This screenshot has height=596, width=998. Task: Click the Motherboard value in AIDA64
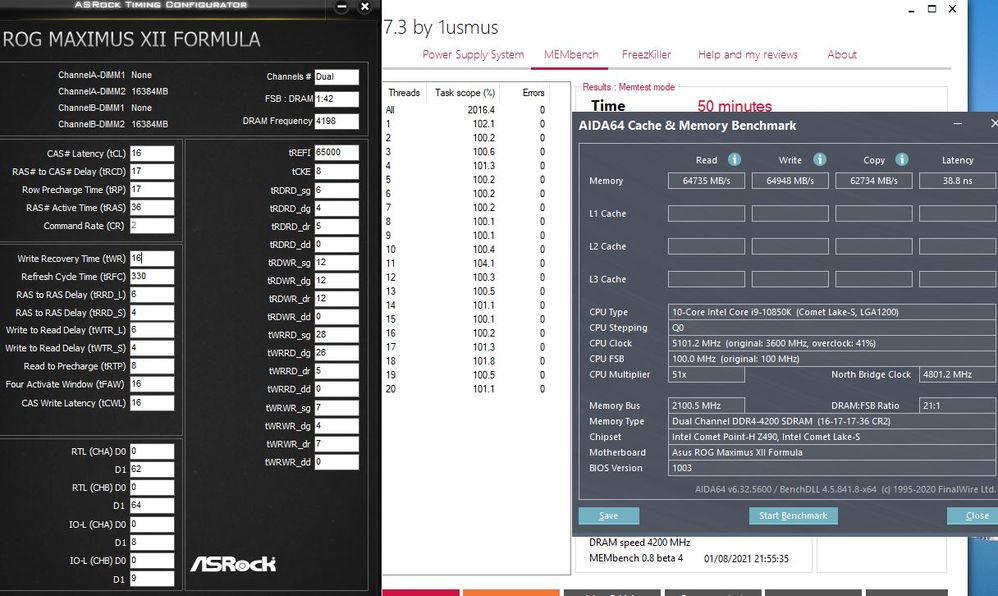tap(832, 452)
